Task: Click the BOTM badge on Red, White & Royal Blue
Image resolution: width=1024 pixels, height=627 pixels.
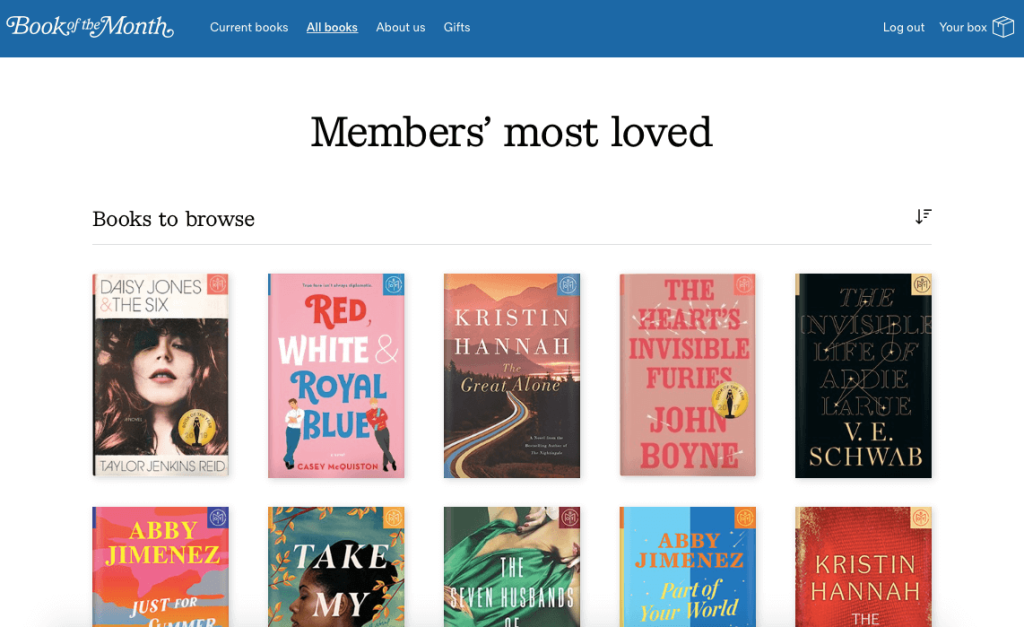Action: click(395, 285)
